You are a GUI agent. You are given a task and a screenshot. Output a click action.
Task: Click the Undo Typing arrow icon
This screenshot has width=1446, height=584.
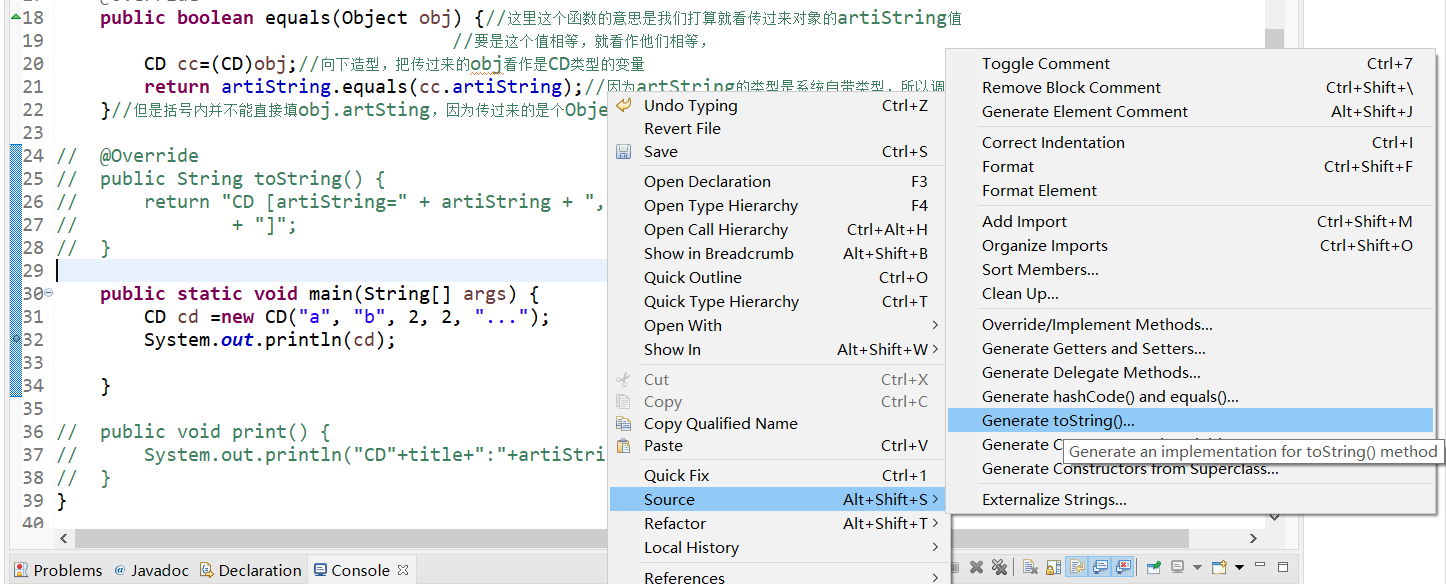click(x=624, y=105)
